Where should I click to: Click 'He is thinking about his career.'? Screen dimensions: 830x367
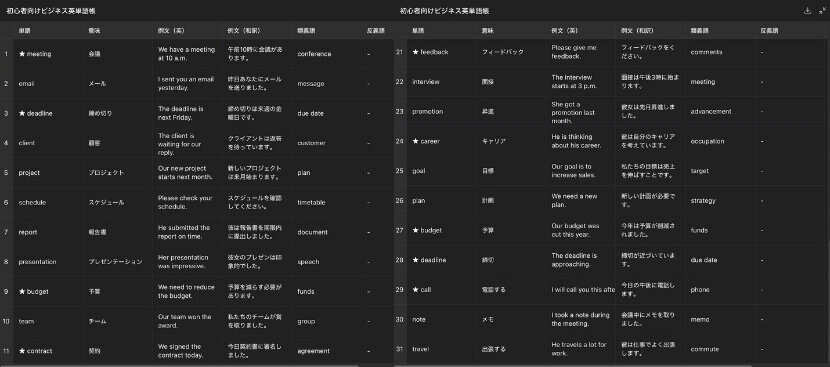(576, 141)
